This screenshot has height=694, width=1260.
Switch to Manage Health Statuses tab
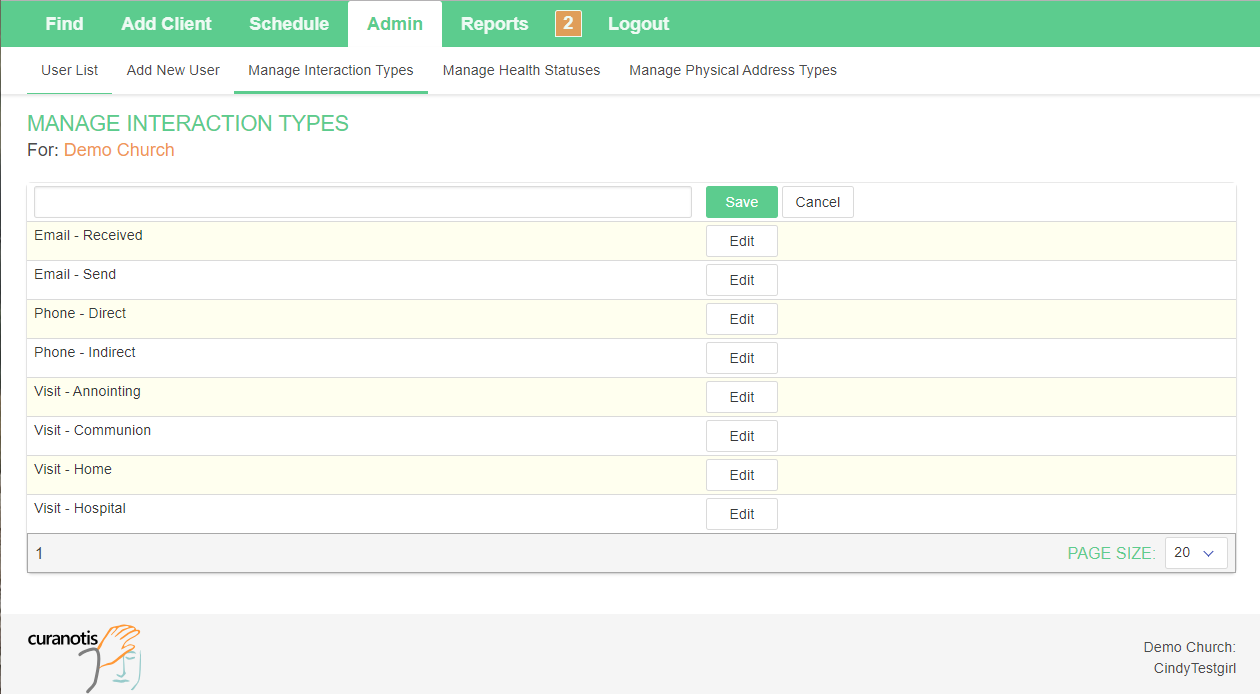tap(521, 70)
